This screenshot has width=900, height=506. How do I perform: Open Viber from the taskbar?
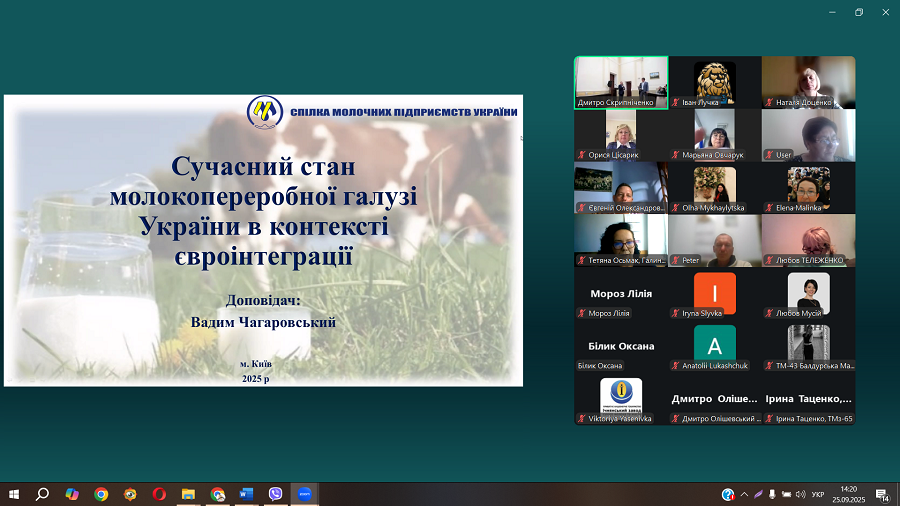click(x=275, y=494)
